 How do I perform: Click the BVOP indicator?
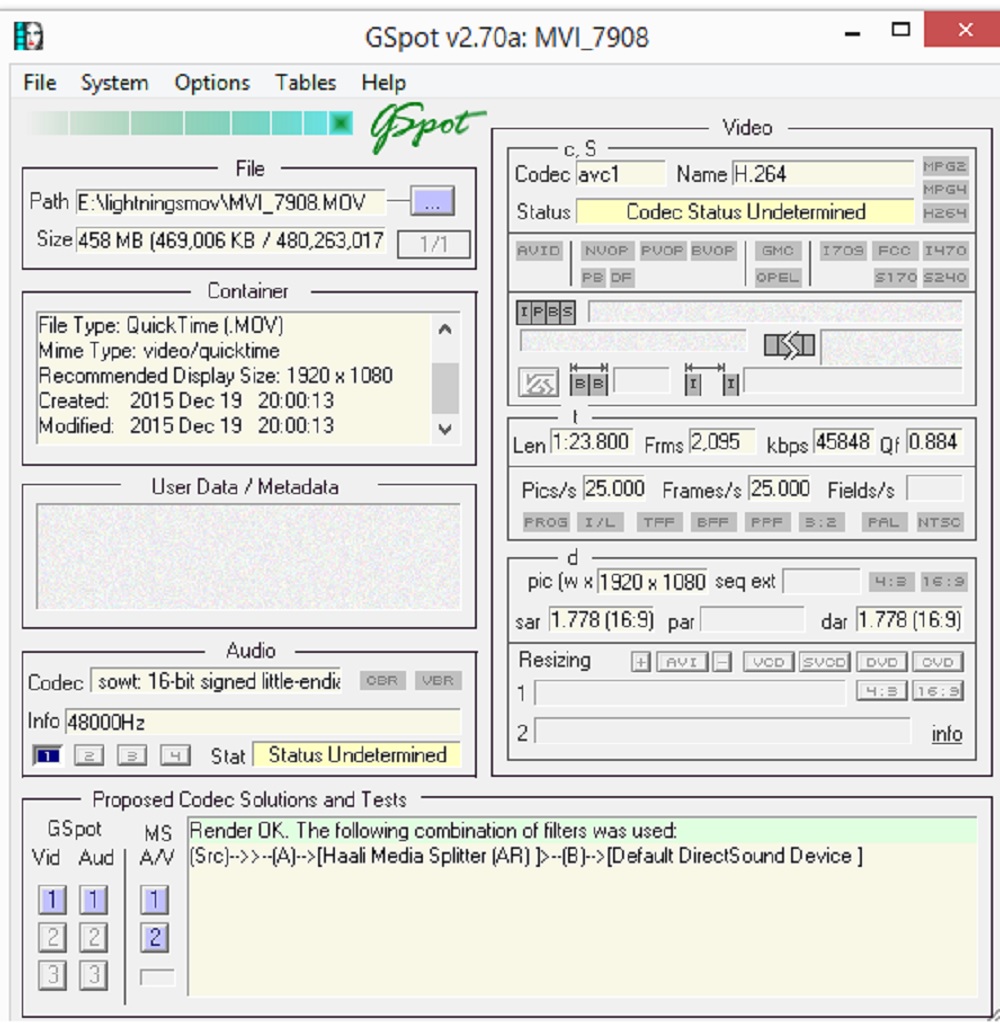click(x=712, y=251)
